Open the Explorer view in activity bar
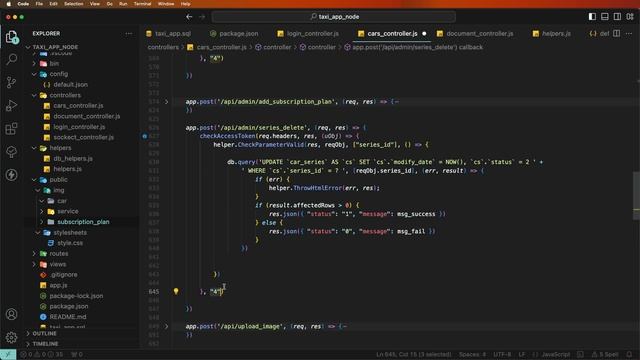This screenshot has height=360, width=640. point(11,37)
